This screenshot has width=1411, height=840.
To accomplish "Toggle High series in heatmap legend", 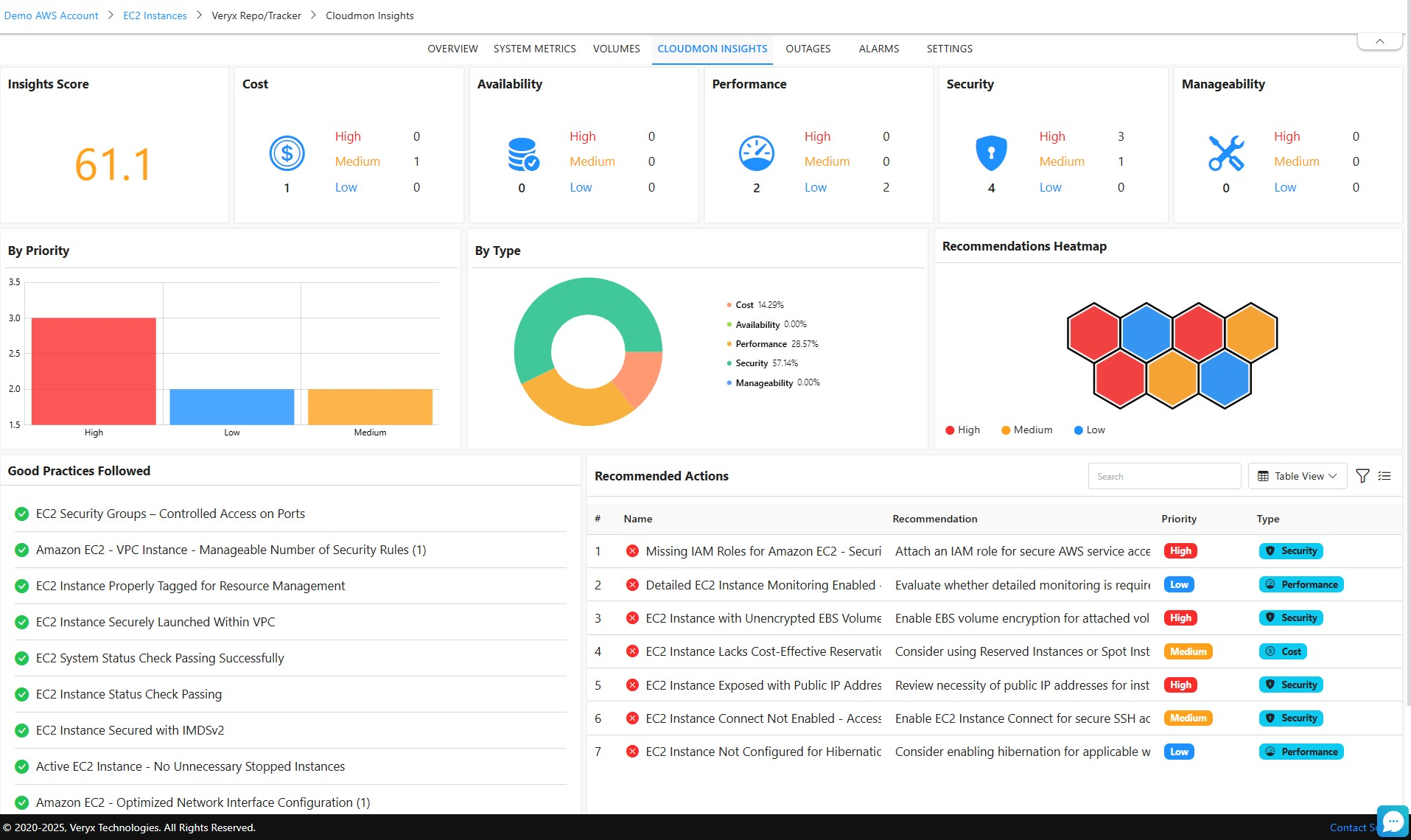I will (x=962, y=430).
